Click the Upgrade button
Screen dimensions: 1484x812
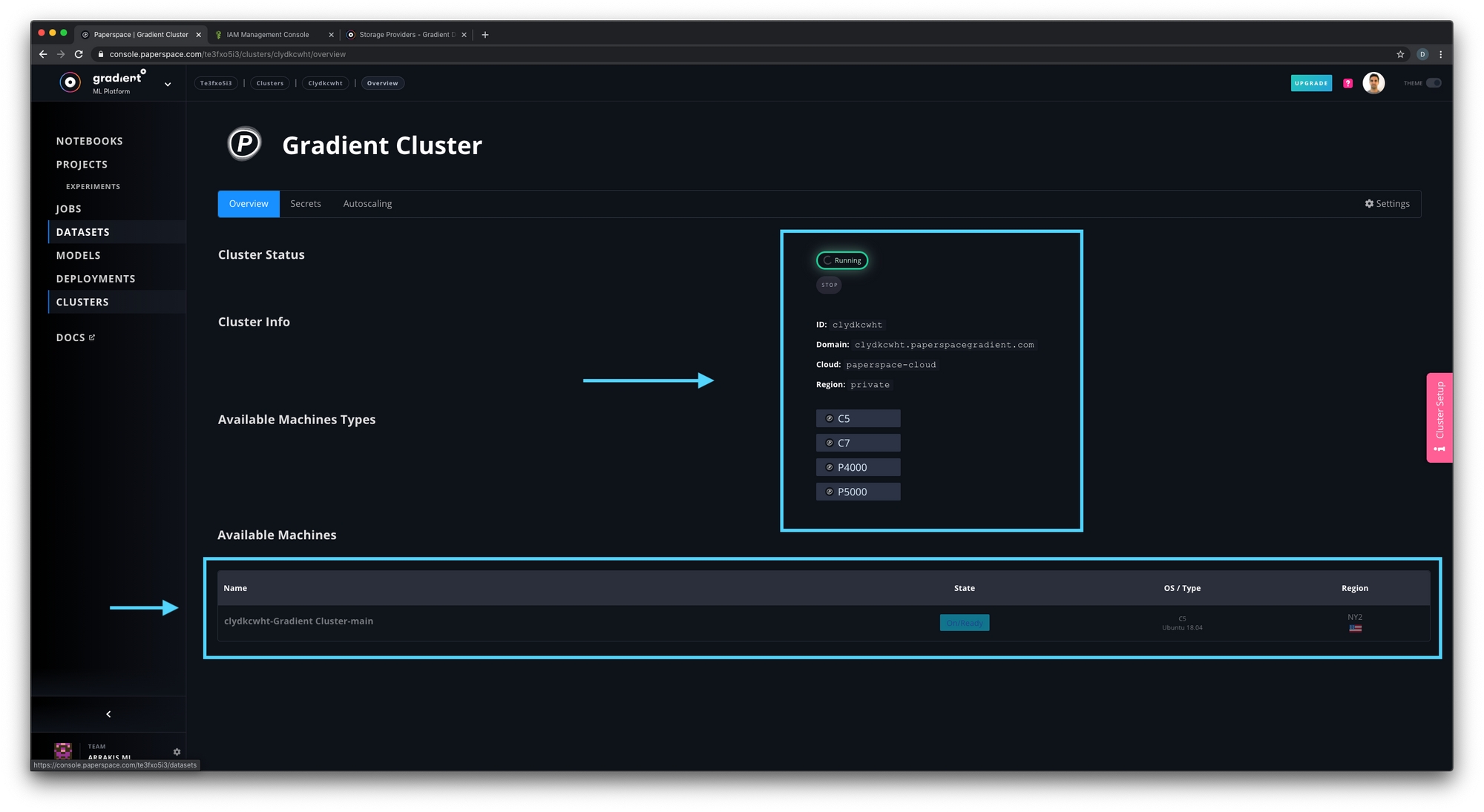tap(1310, 83)
